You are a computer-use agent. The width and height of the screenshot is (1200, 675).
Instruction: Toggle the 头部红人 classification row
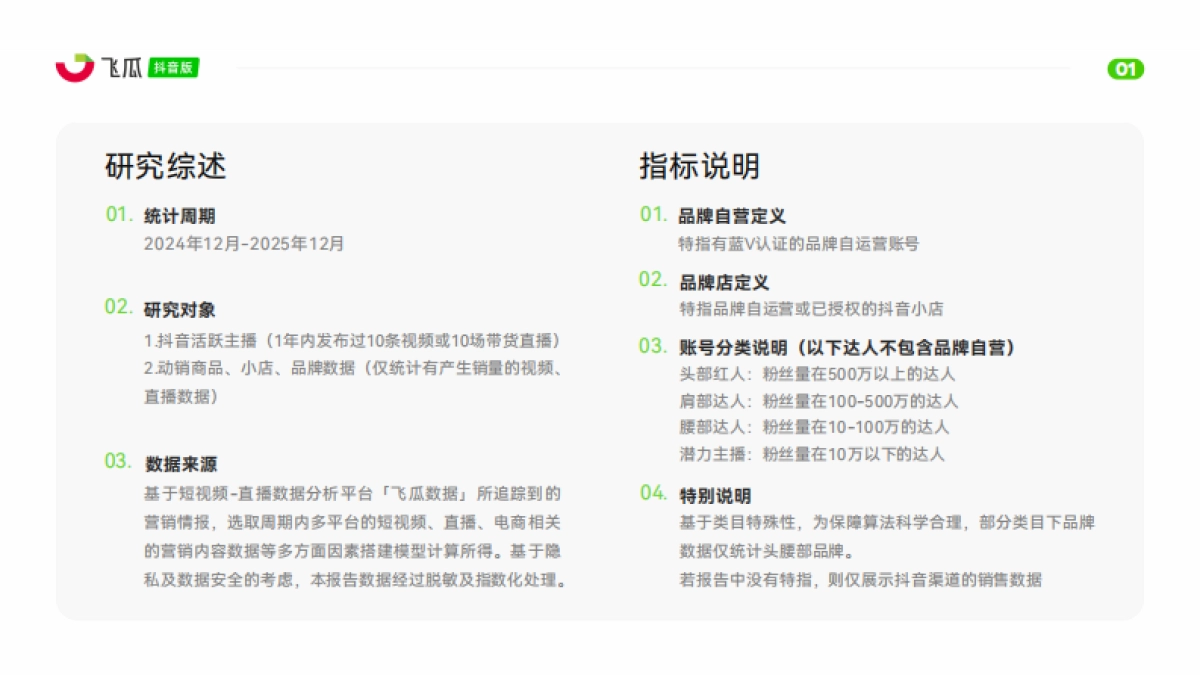point(816,375)
